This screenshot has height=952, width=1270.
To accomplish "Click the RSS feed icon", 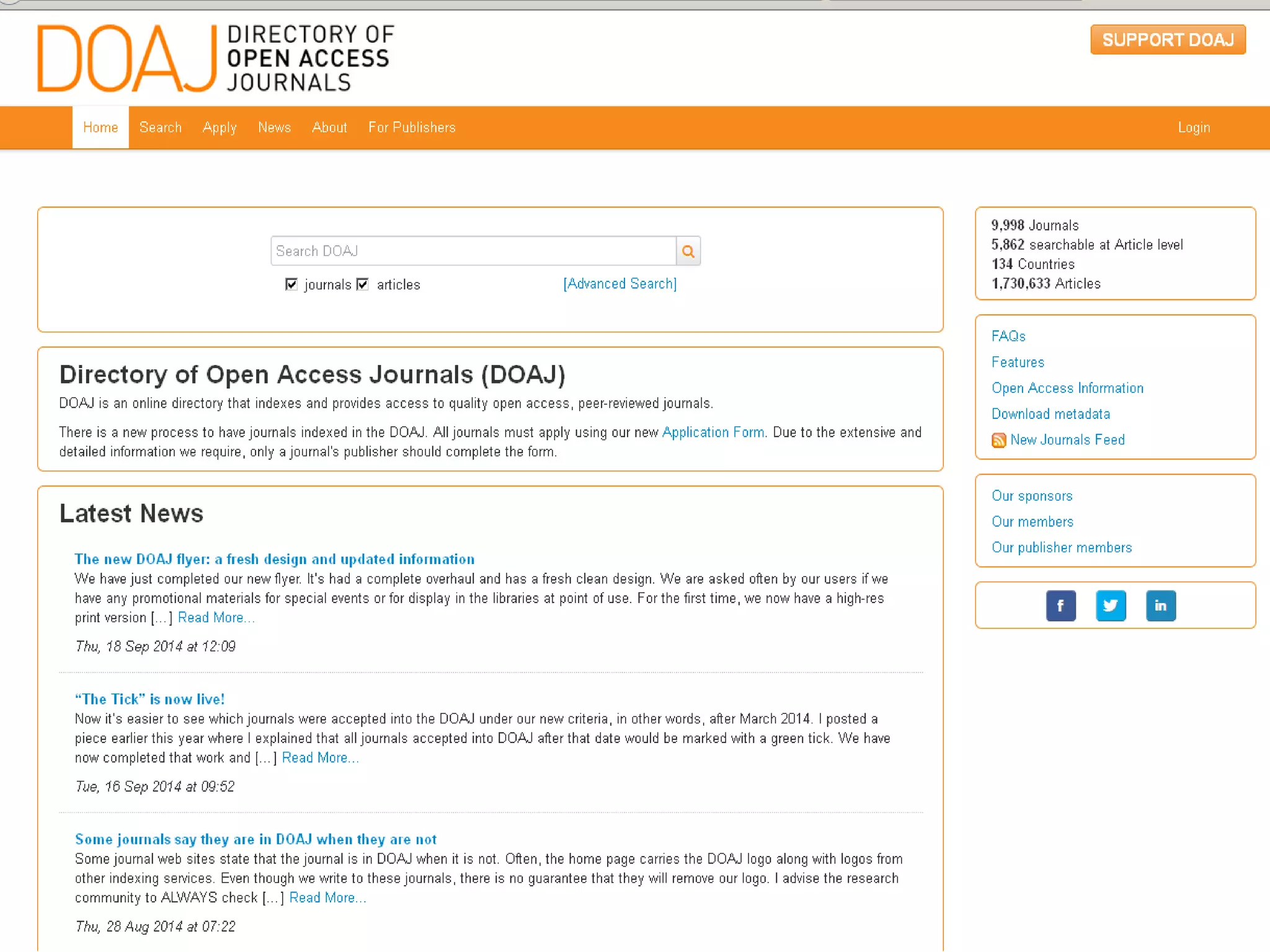I will point(998,440).
